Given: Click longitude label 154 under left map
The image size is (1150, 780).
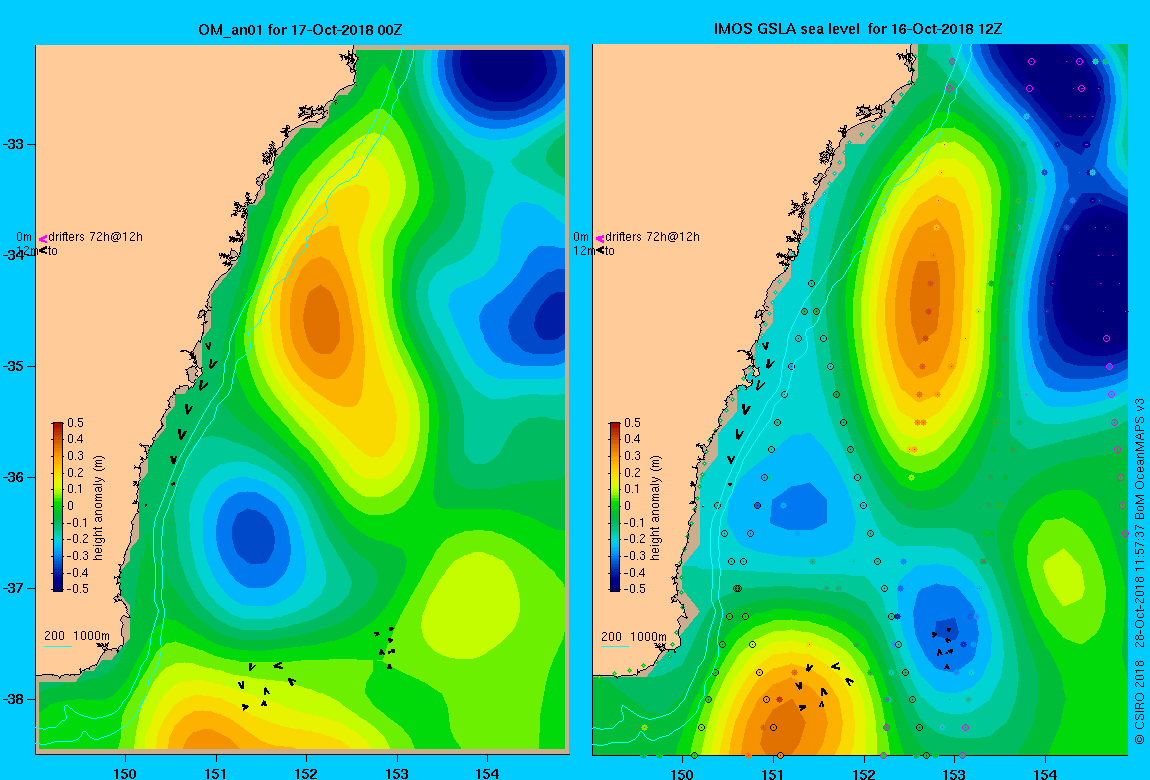Looking at the screenshot, I should pos(487,773).
